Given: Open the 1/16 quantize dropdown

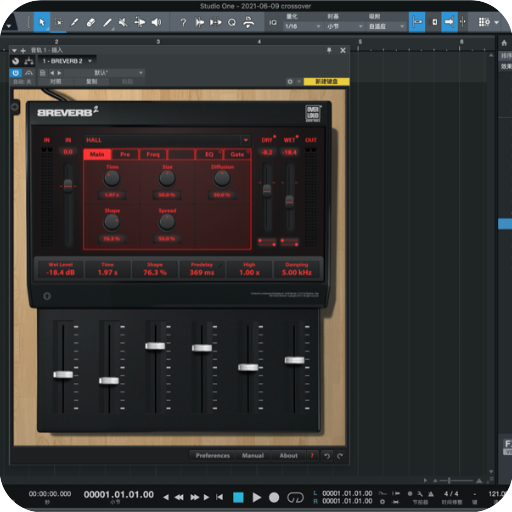Looking at the screenshot, I should click(x=303, y=26).
